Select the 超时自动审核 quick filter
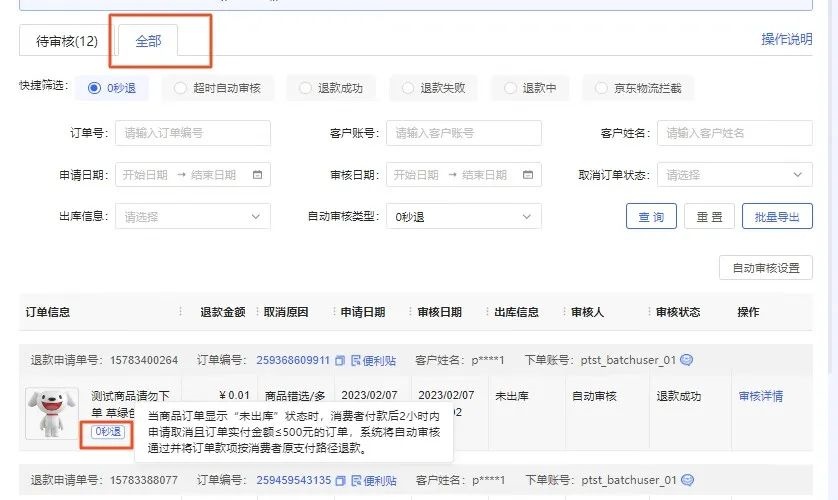Viewport: 838px width, 500px height. [181, 88]
